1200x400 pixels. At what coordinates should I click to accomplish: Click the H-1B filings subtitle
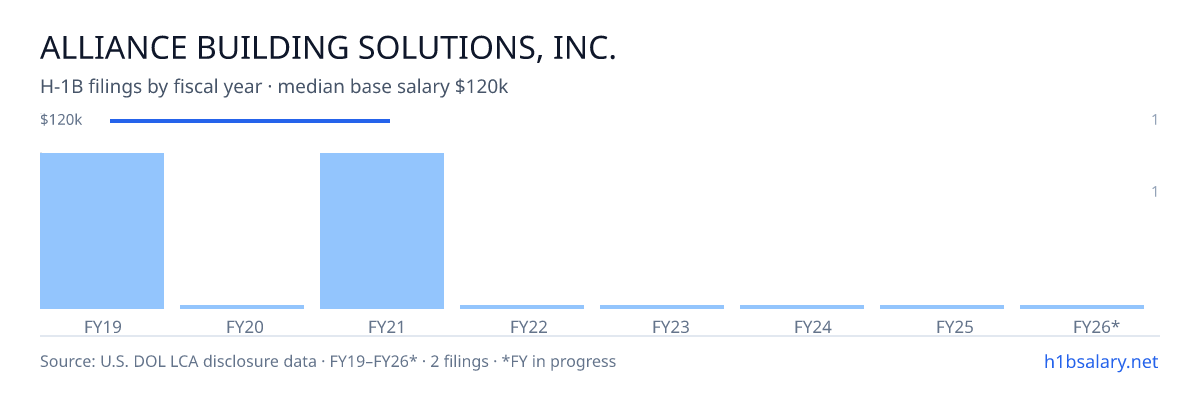click(275, 87)
